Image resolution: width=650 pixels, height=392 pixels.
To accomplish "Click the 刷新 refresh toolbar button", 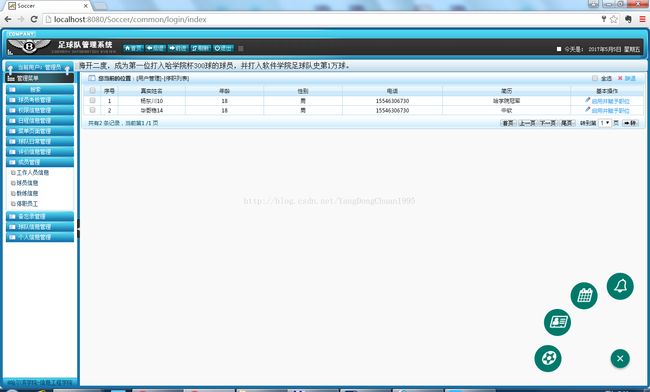I will click(201, 48).
